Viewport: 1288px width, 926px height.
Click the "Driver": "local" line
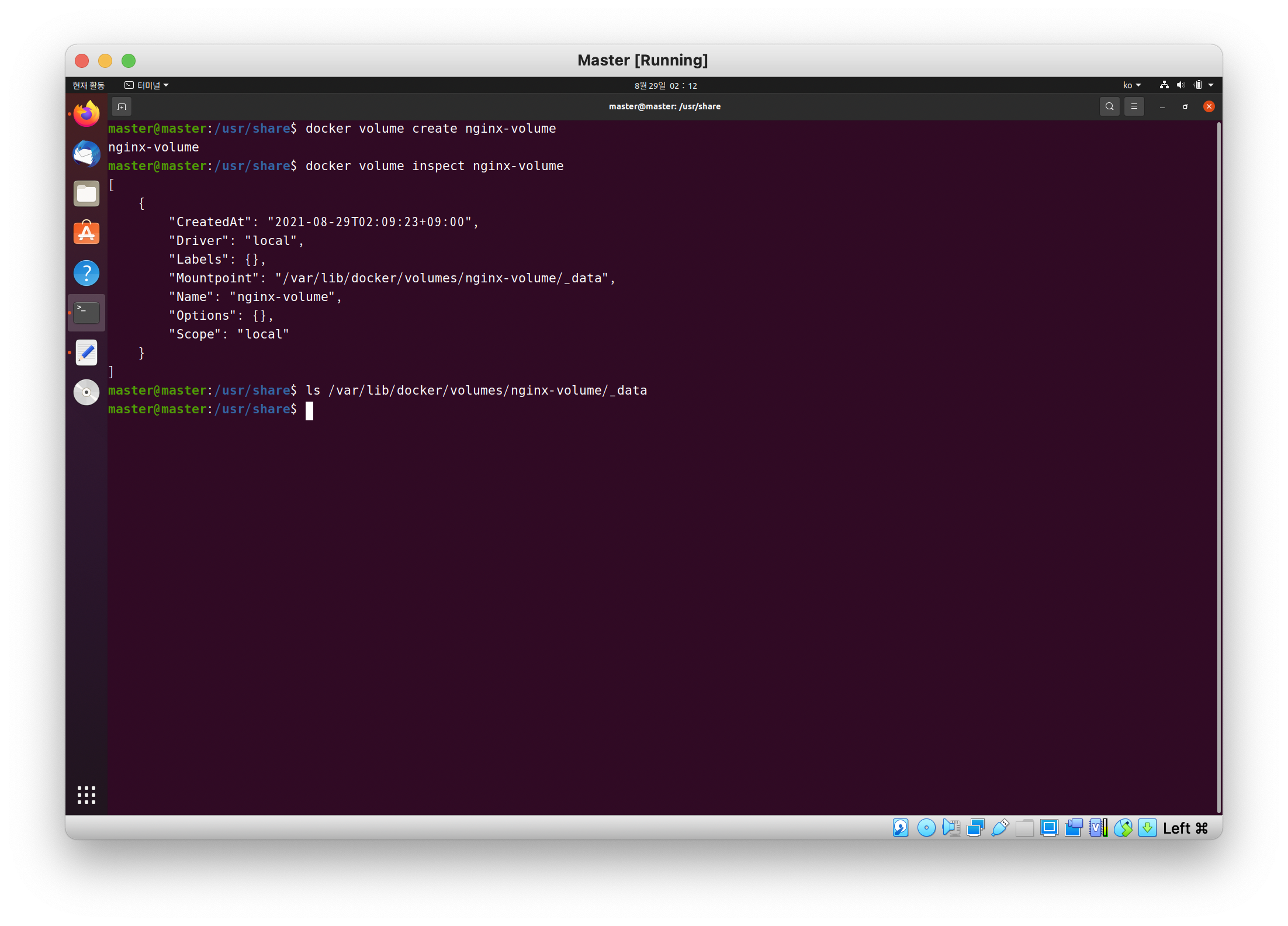coord(236,241)
